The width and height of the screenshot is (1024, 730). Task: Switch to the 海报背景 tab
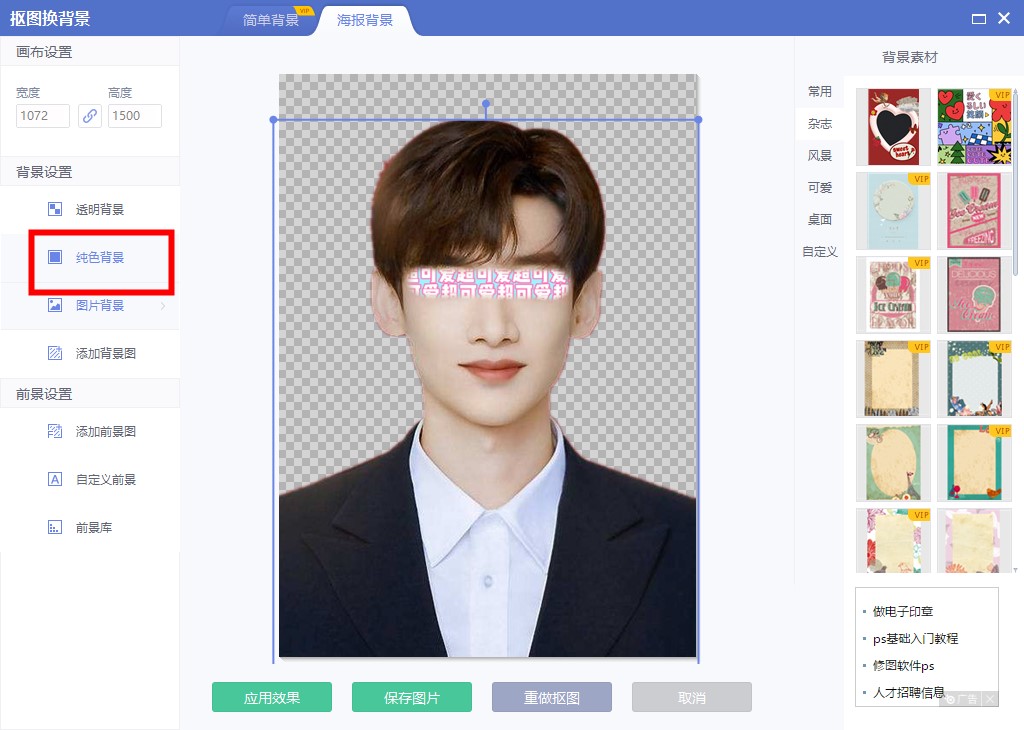pos(365,20)
